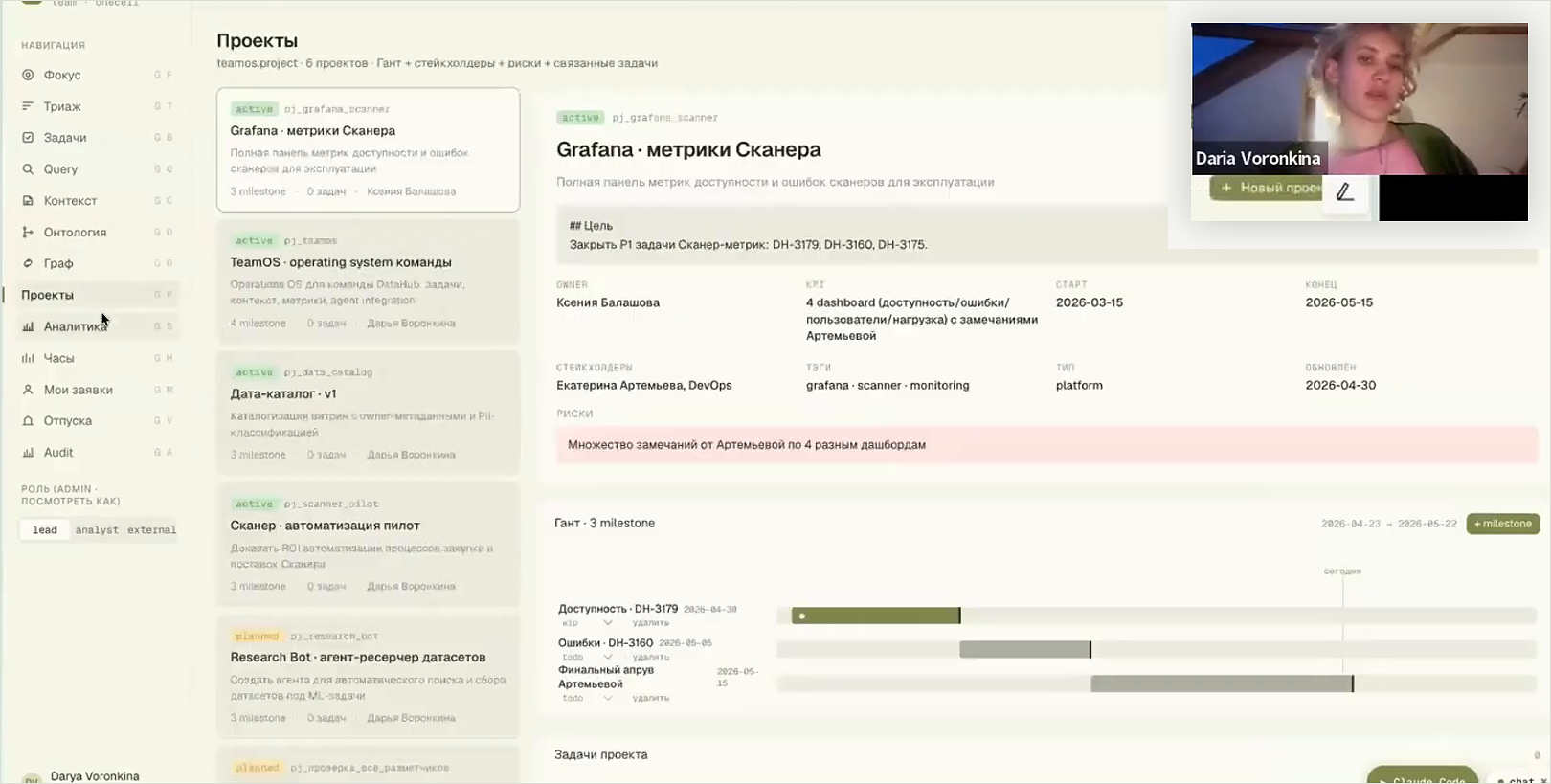Click the platform type value
Screen dimensions: 1551x784
click(x=1079, y=386)
